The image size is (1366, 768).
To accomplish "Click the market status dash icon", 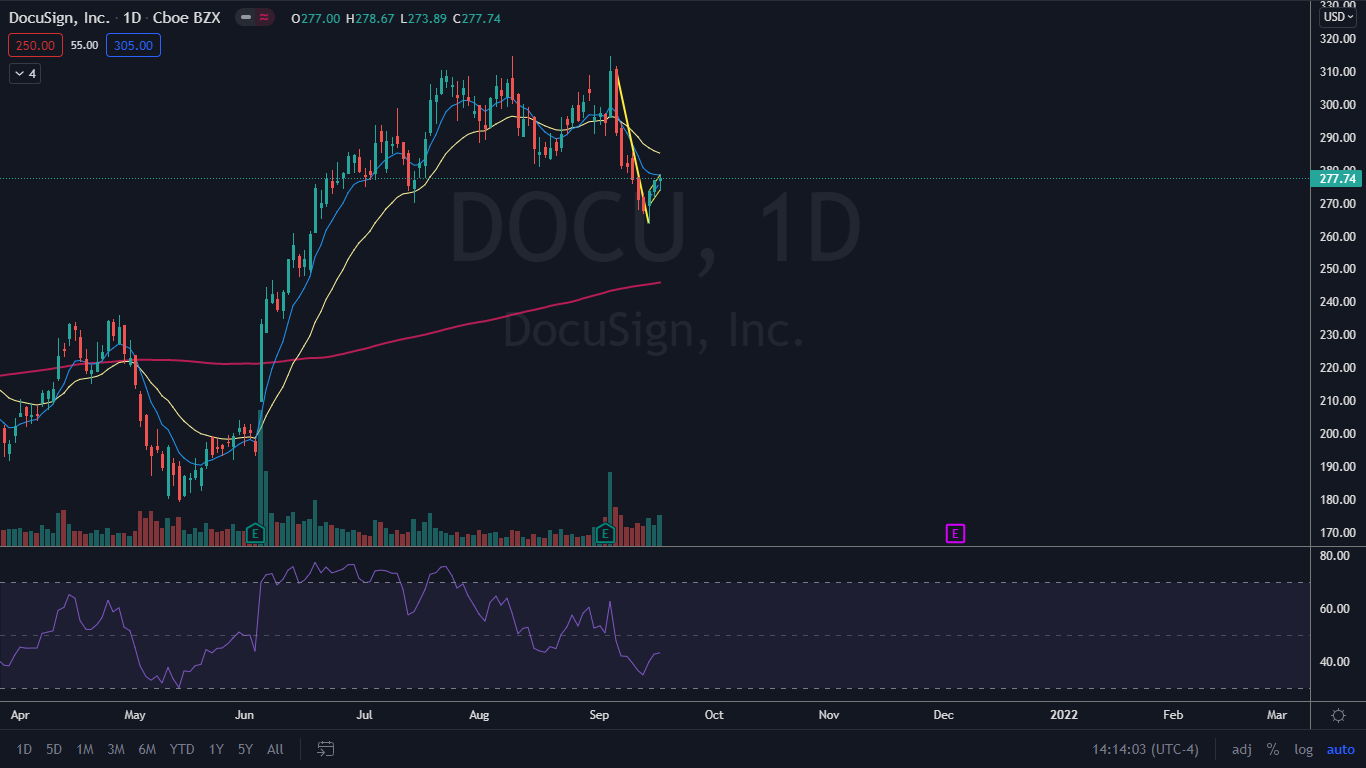I will [244, 18].
